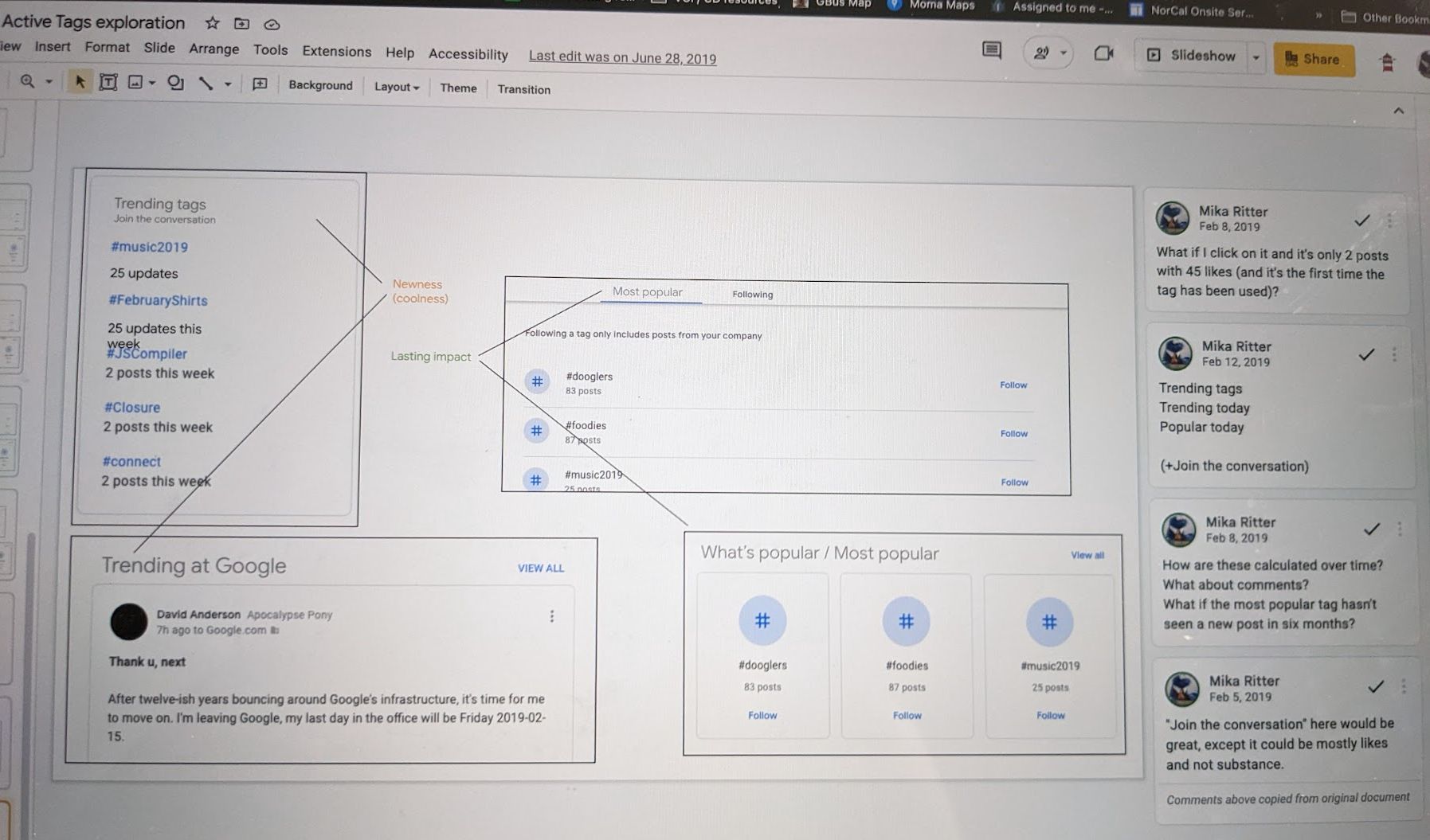Click the Background button
1430x840 pixels.
tap(320, 85)
